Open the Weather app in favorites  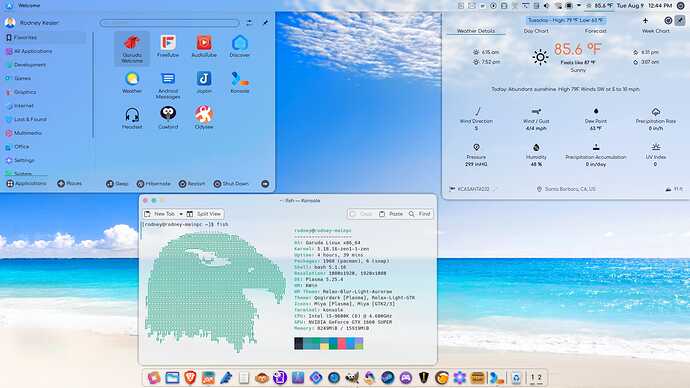pyautogui.click(x=132, y=83)
